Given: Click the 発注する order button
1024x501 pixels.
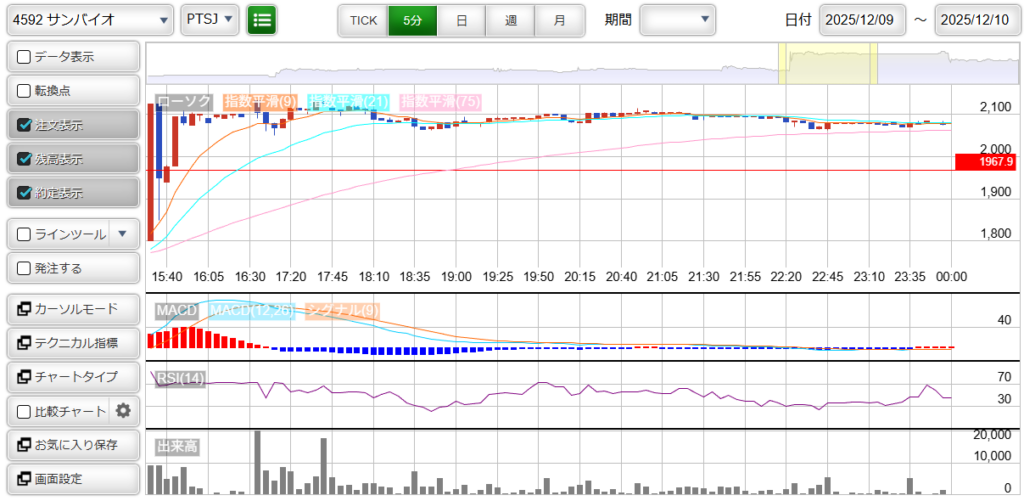Looking at the screenshot, I should pos(72,268).
